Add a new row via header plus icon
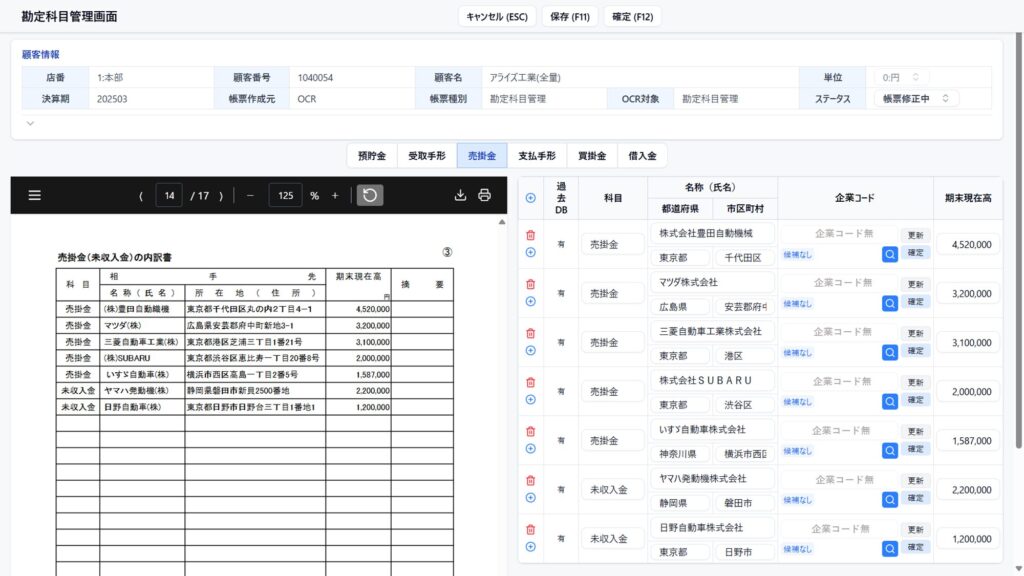This screenshot has width=1024, height=576. tap(530, 198)
